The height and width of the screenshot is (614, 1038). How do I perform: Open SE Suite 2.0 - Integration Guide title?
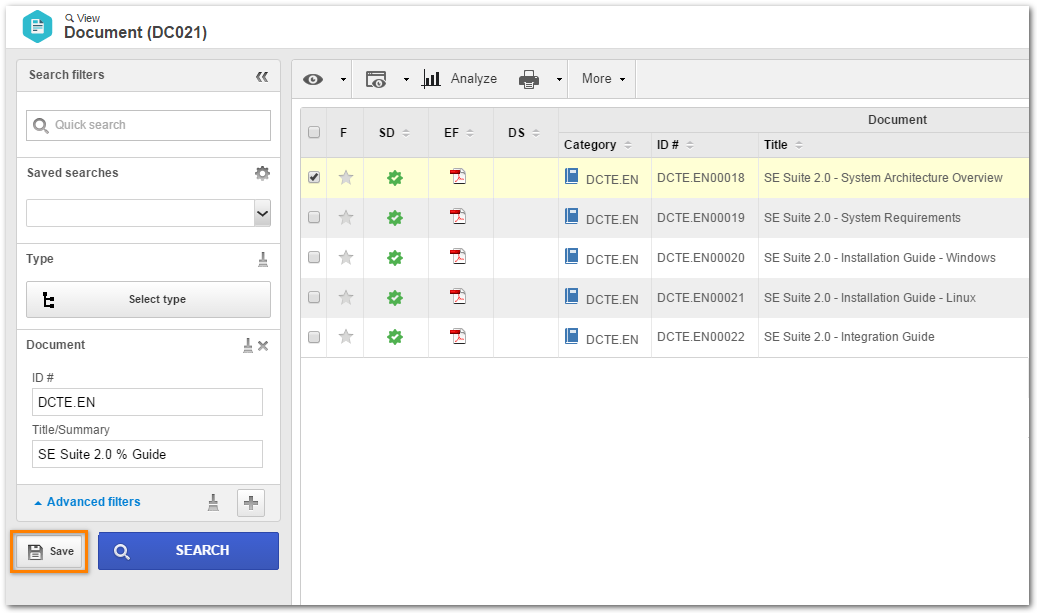[x=849, y=337]
